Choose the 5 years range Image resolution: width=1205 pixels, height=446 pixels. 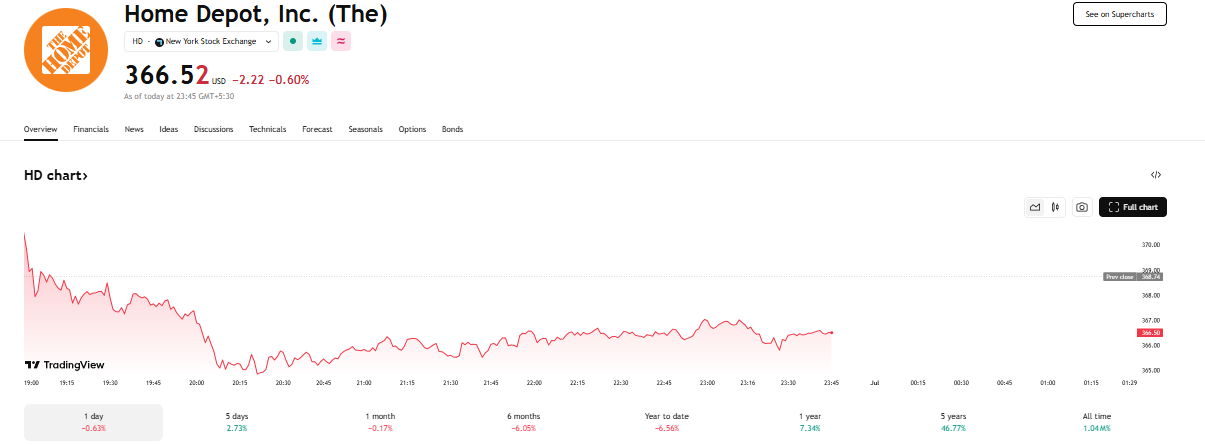click(x=953, y=422)
